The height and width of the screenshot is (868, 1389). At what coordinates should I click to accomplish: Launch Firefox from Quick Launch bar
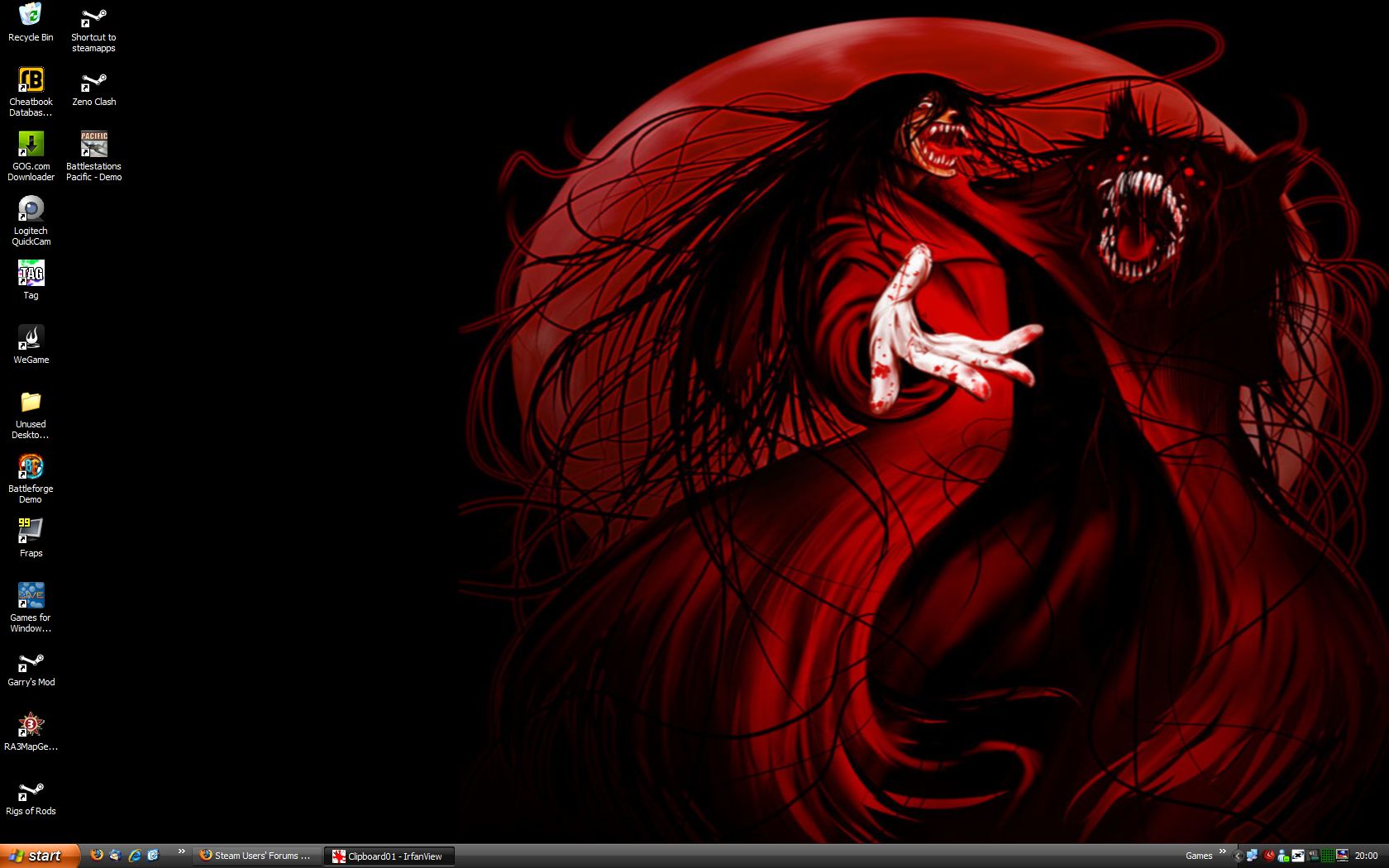click(x=97, y=856)
